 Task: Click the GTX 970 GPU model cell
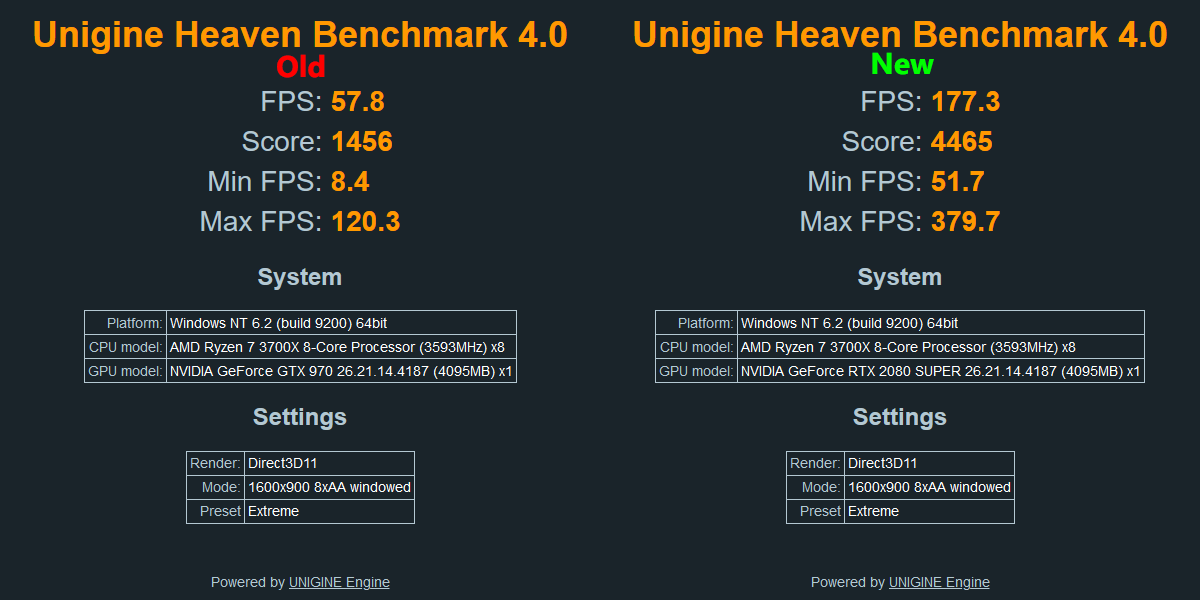tap(341, 371)
